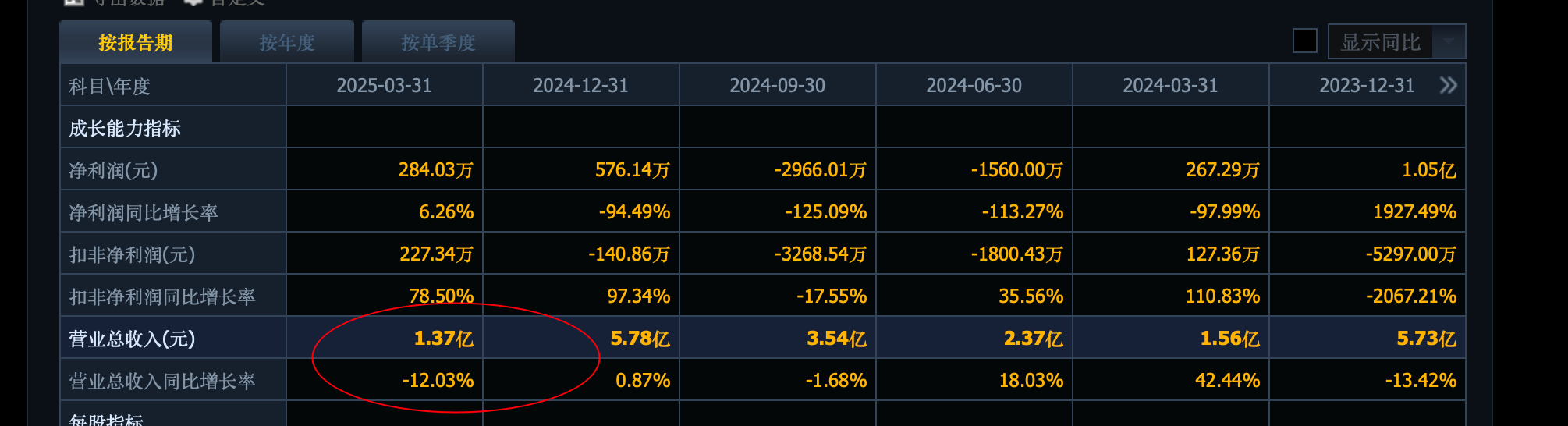This screenshot has height=426, width=1568.
Task: Switch to the 按年度 tab
Action: 287,43
